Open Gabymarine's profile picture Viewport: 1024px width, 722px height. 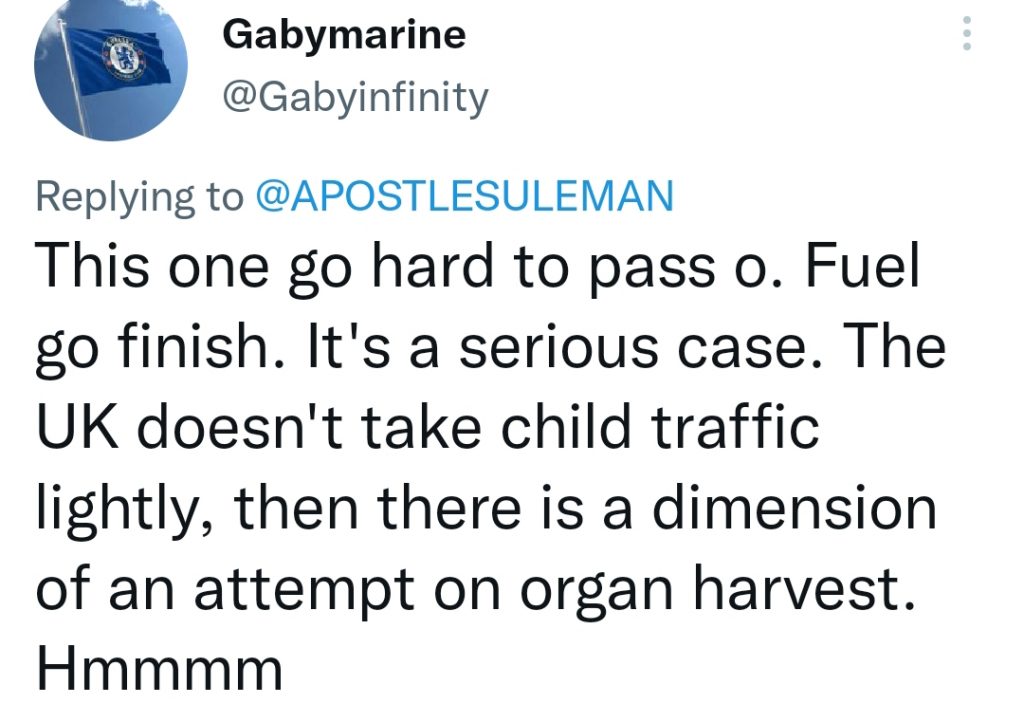click(111, 70)
